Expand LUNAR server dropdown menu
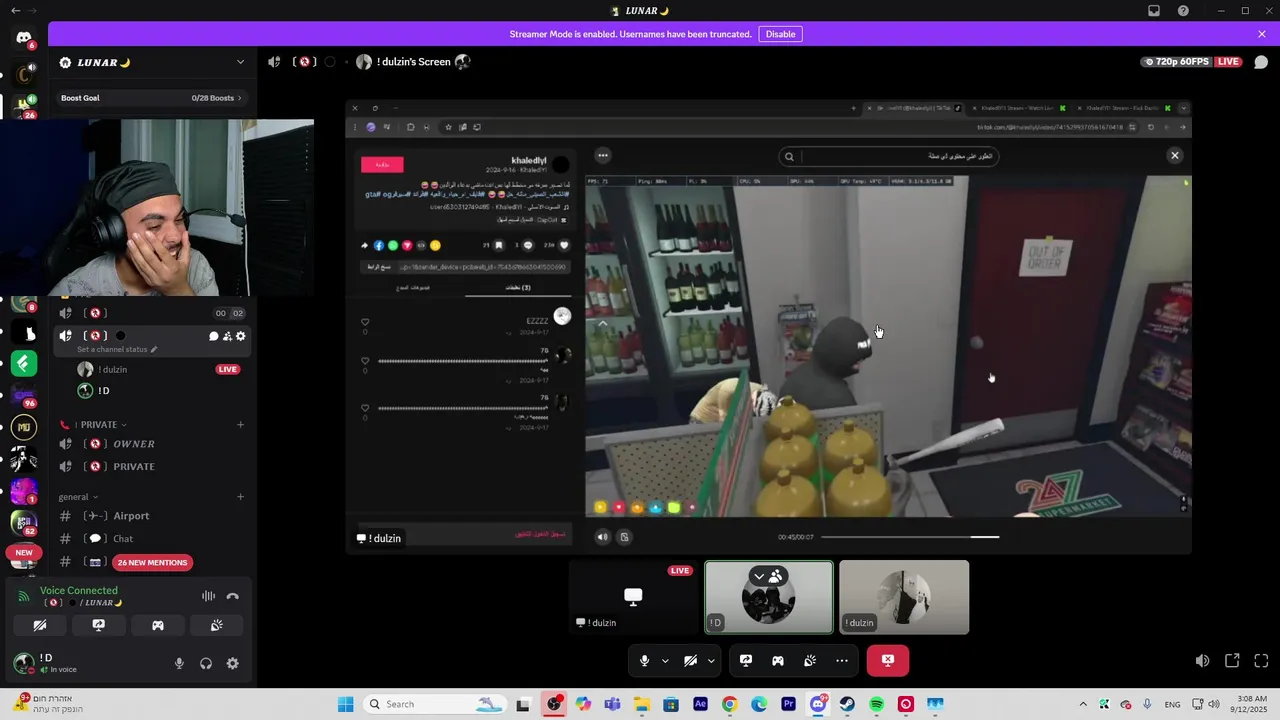Screen dimensions: 1280x720 click(240, 62)
